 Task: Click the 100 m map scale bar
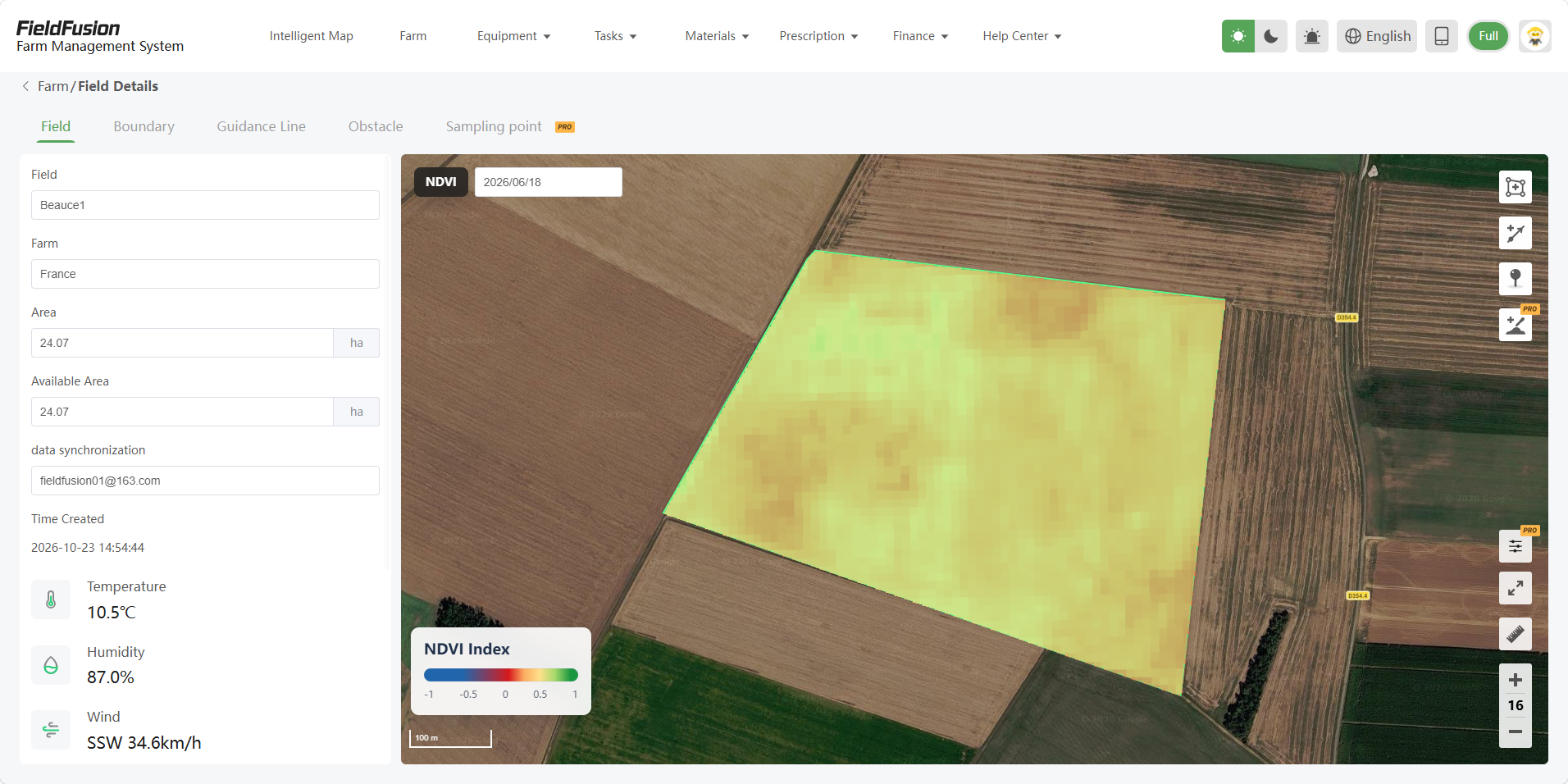450,738
